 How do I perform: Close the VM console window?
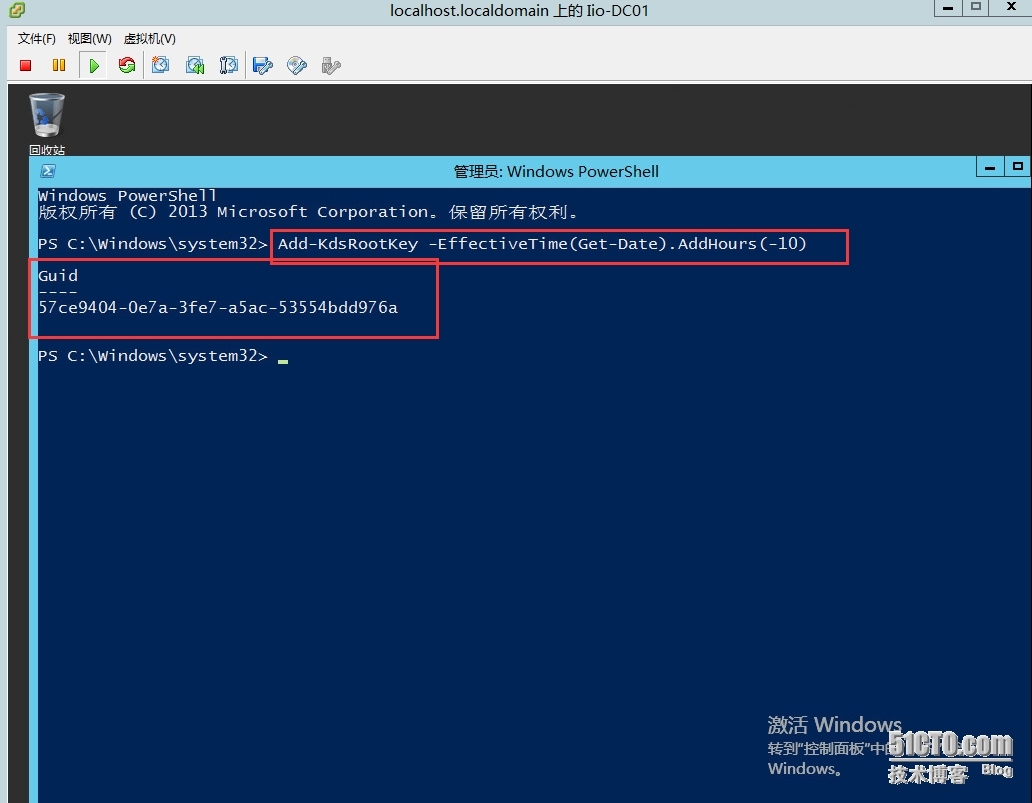click(1012, 8)
